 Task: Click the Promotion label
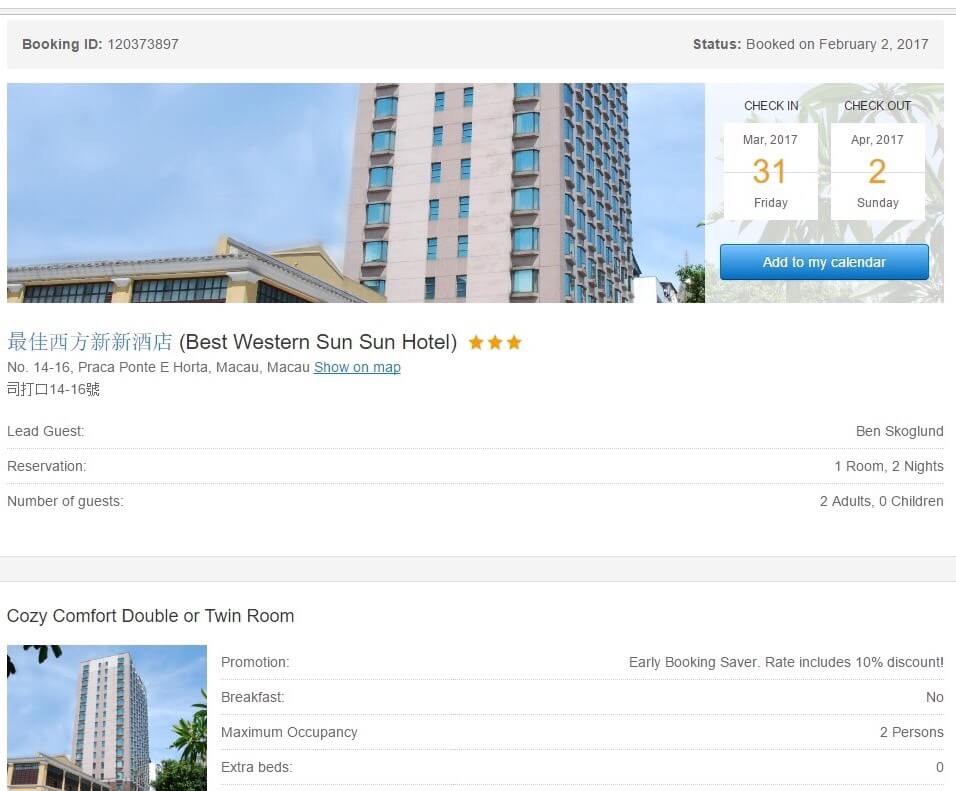[x=255, y=662]
